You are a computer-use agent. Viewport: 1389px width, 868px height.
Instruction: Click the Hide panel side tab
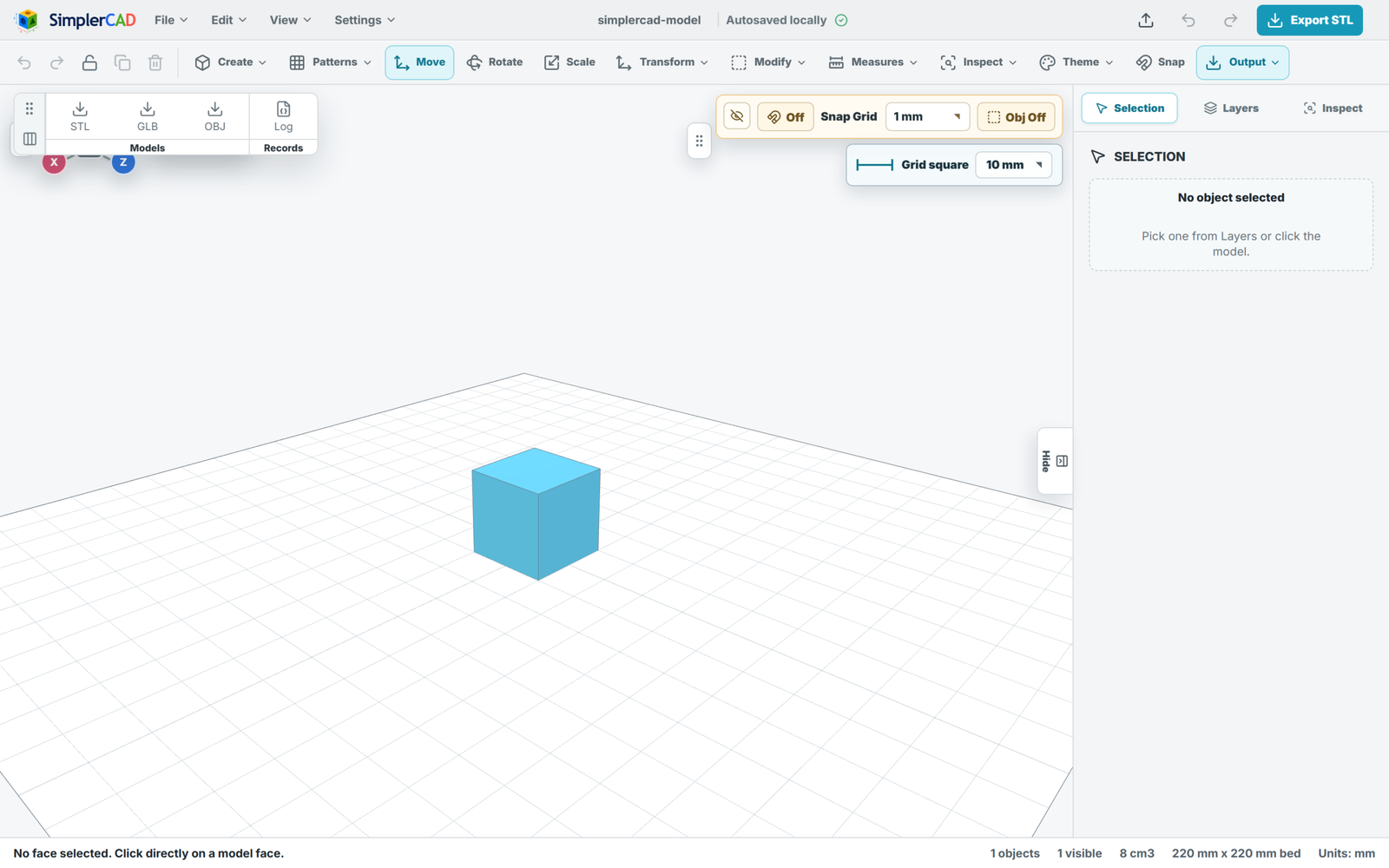click(x=1055, y=461)
